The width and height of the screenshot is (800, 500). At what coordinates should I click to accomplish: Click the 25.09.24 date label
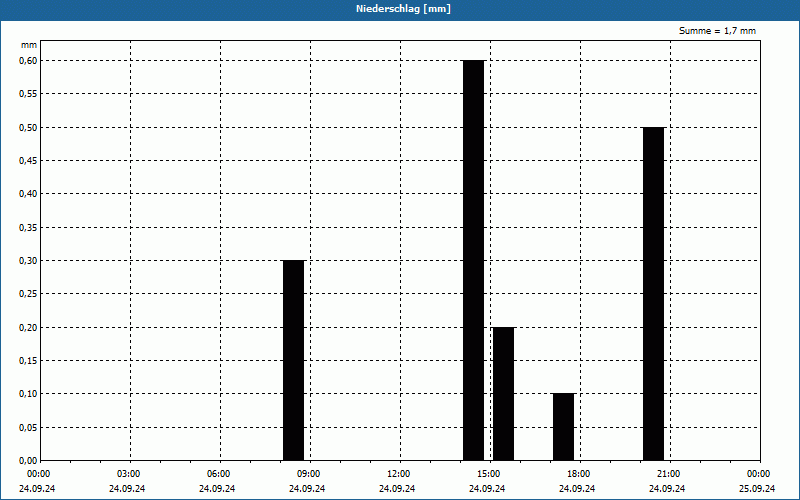pos(757,489)
